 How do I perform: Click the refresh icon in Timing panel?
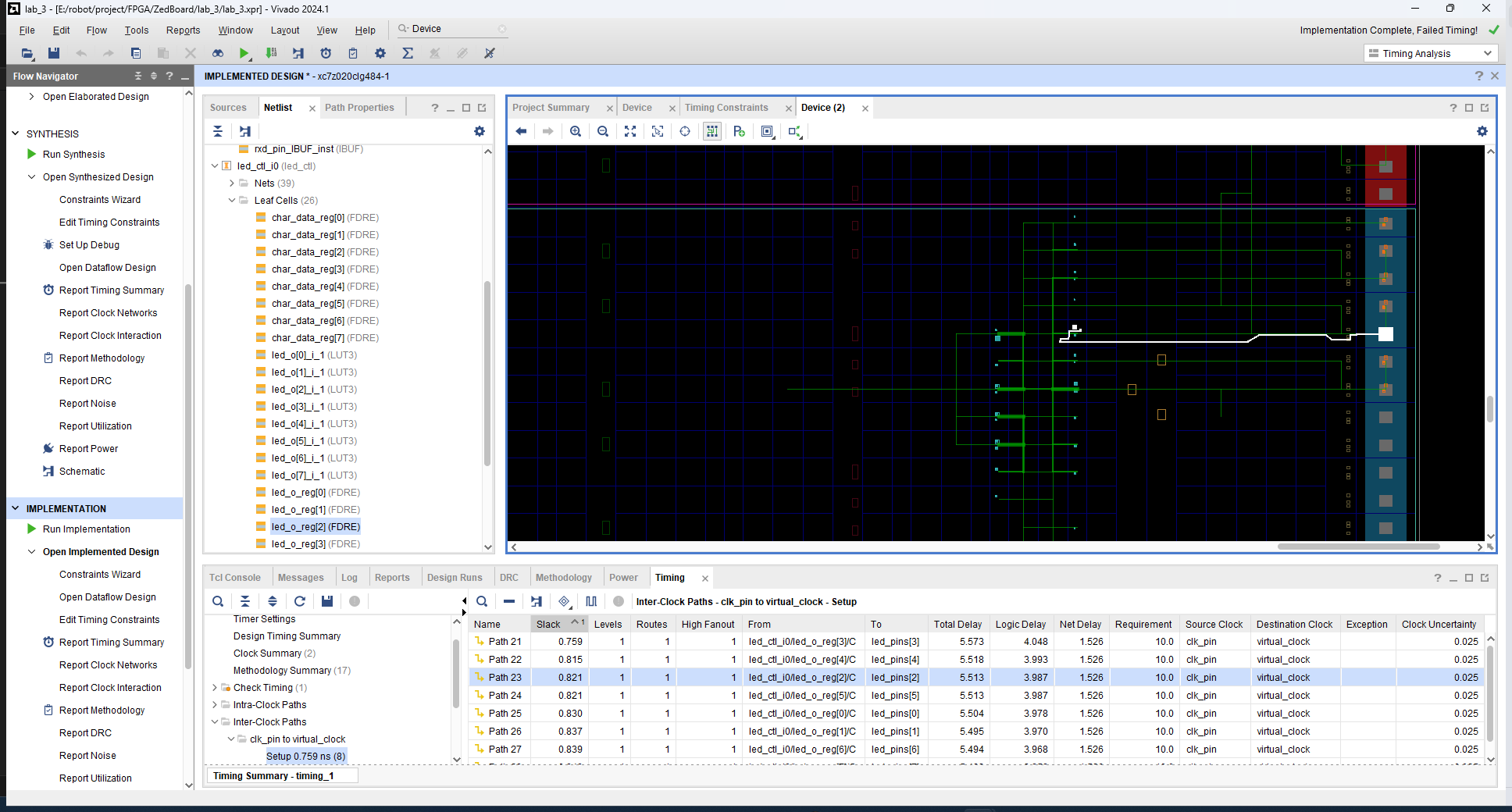click(299, 601)
